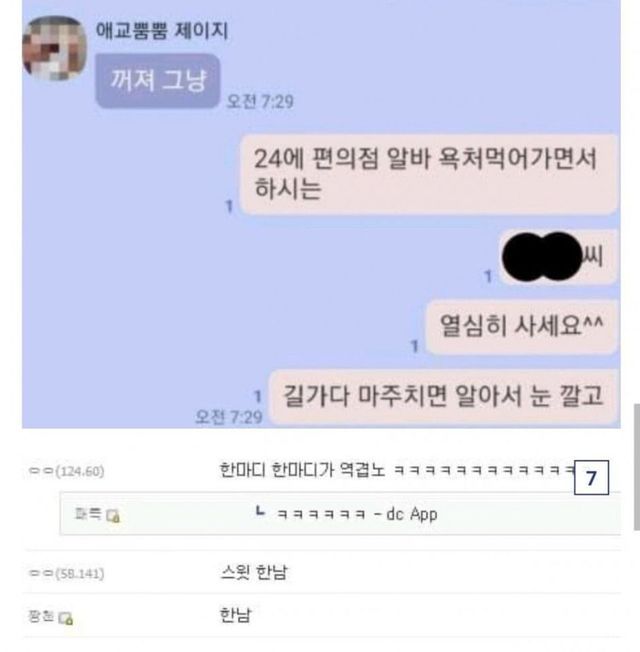
Task: Tap the blacked-out name in the message
Action: tap(541, 257)
